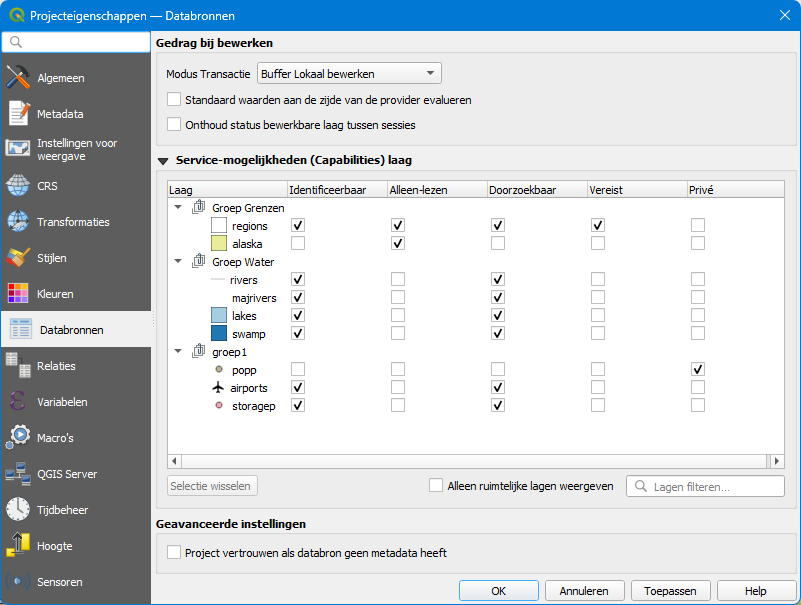Open the Tijdbeheer tab
The width and height of the screenshot is (801, 605).
click(76, 509)
